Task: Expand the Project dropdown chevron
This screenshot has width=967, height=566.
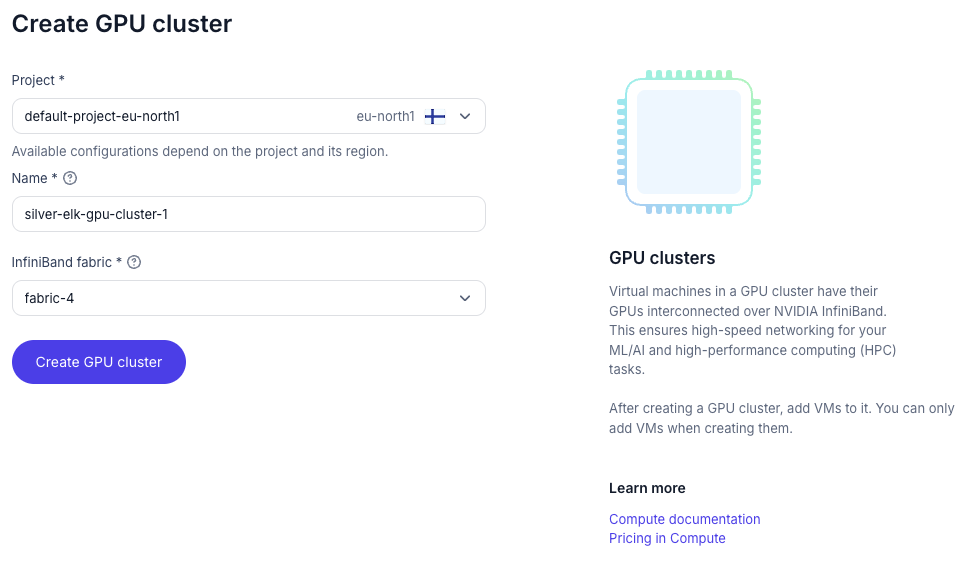Action: coord(465,116)
